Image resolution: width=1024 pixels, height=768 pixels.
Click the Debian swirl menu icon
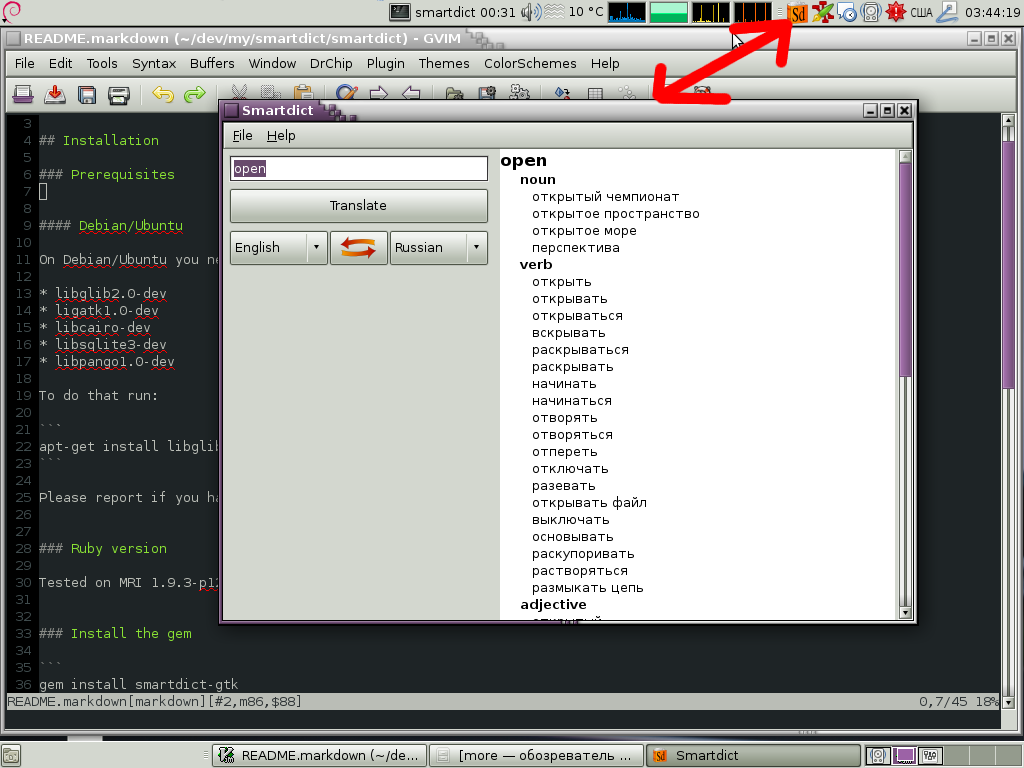12,11
